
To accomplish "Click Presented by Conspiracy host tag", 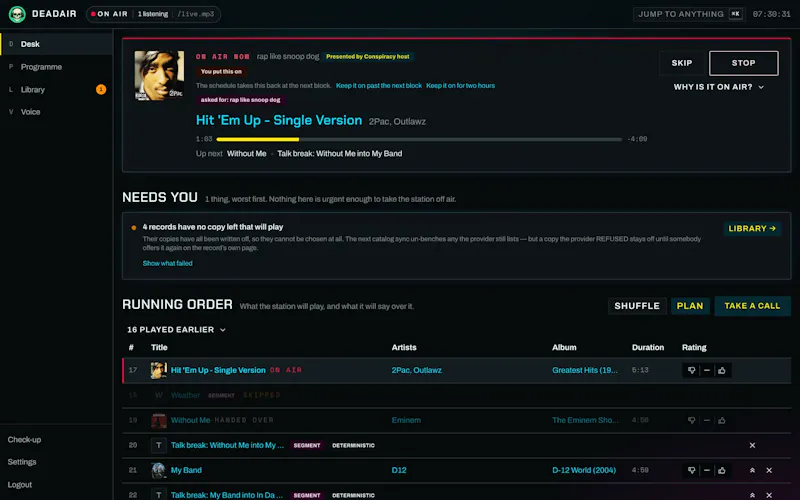I will click(x=367, y=57).
